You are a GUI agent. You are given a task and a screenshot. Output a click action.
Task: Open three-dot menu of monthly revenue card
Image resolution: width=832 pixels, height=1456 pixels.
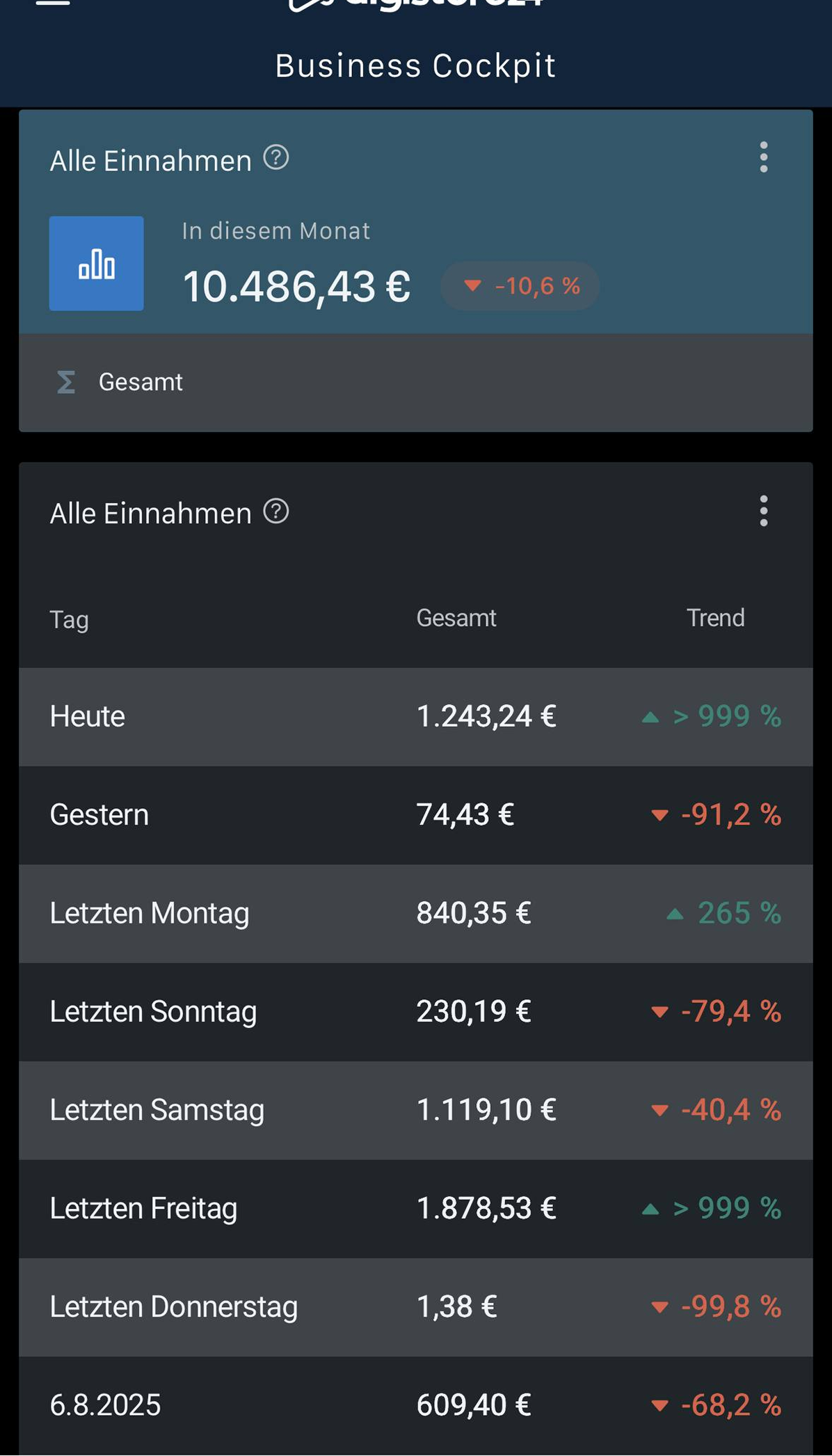coord(763,157)
